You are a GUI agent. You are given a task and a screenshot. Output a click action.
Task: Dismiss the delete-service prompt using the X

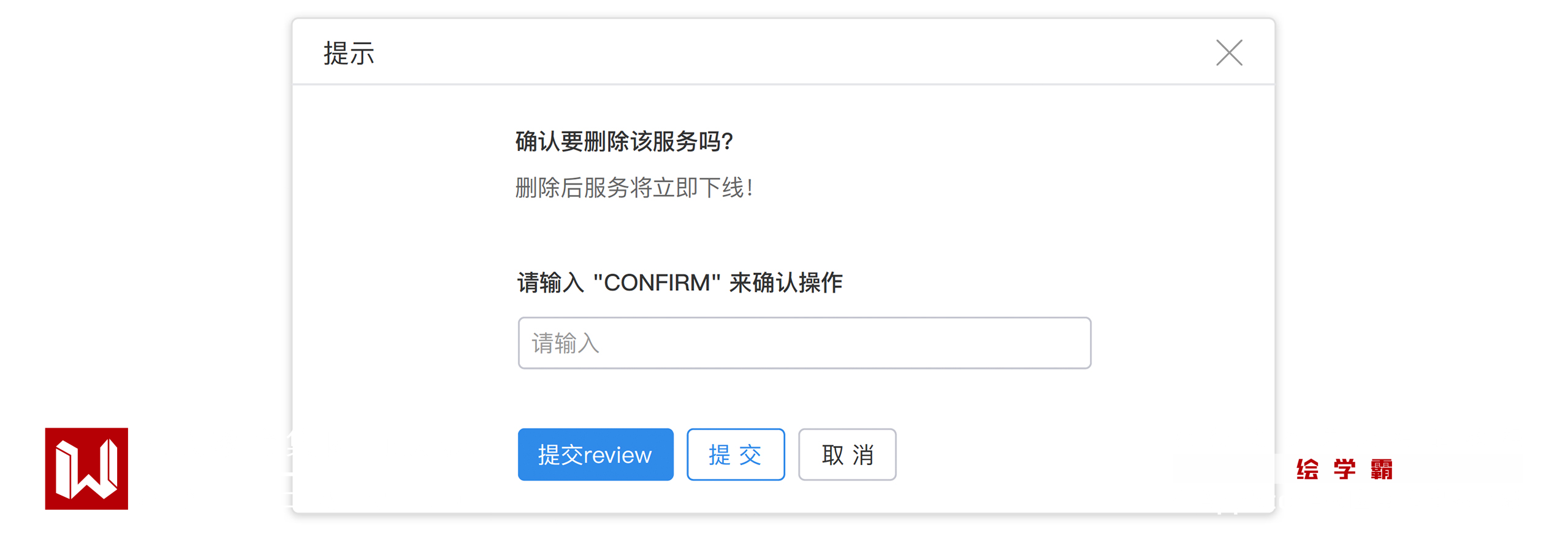(x=1228, y=53)
